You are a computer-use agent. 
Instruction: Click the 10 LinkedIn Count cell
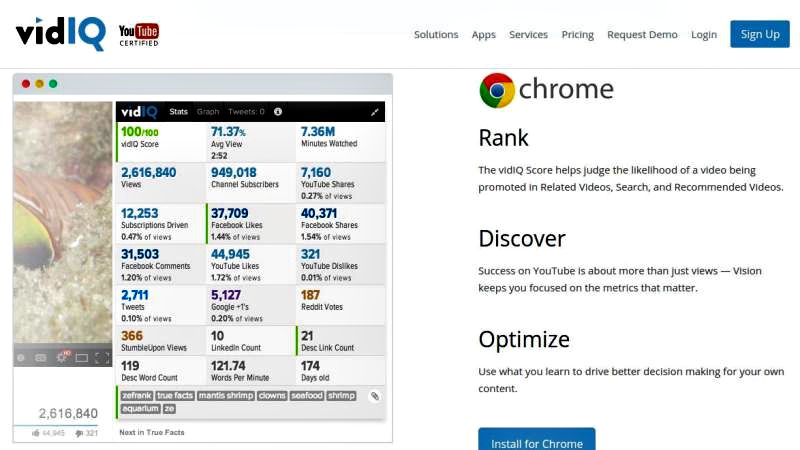click(x=251, y=341)
